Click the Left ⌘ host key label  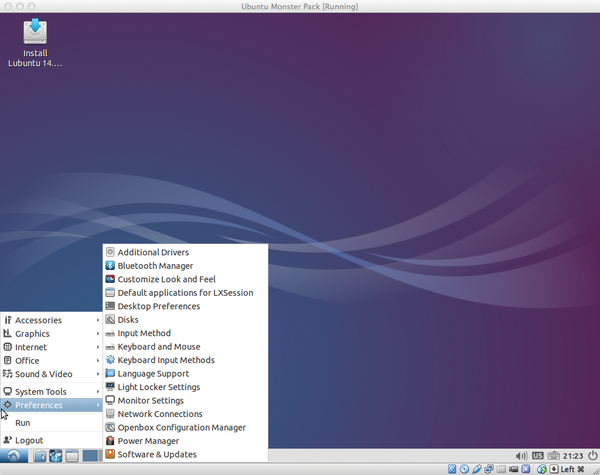pos(572,469)
